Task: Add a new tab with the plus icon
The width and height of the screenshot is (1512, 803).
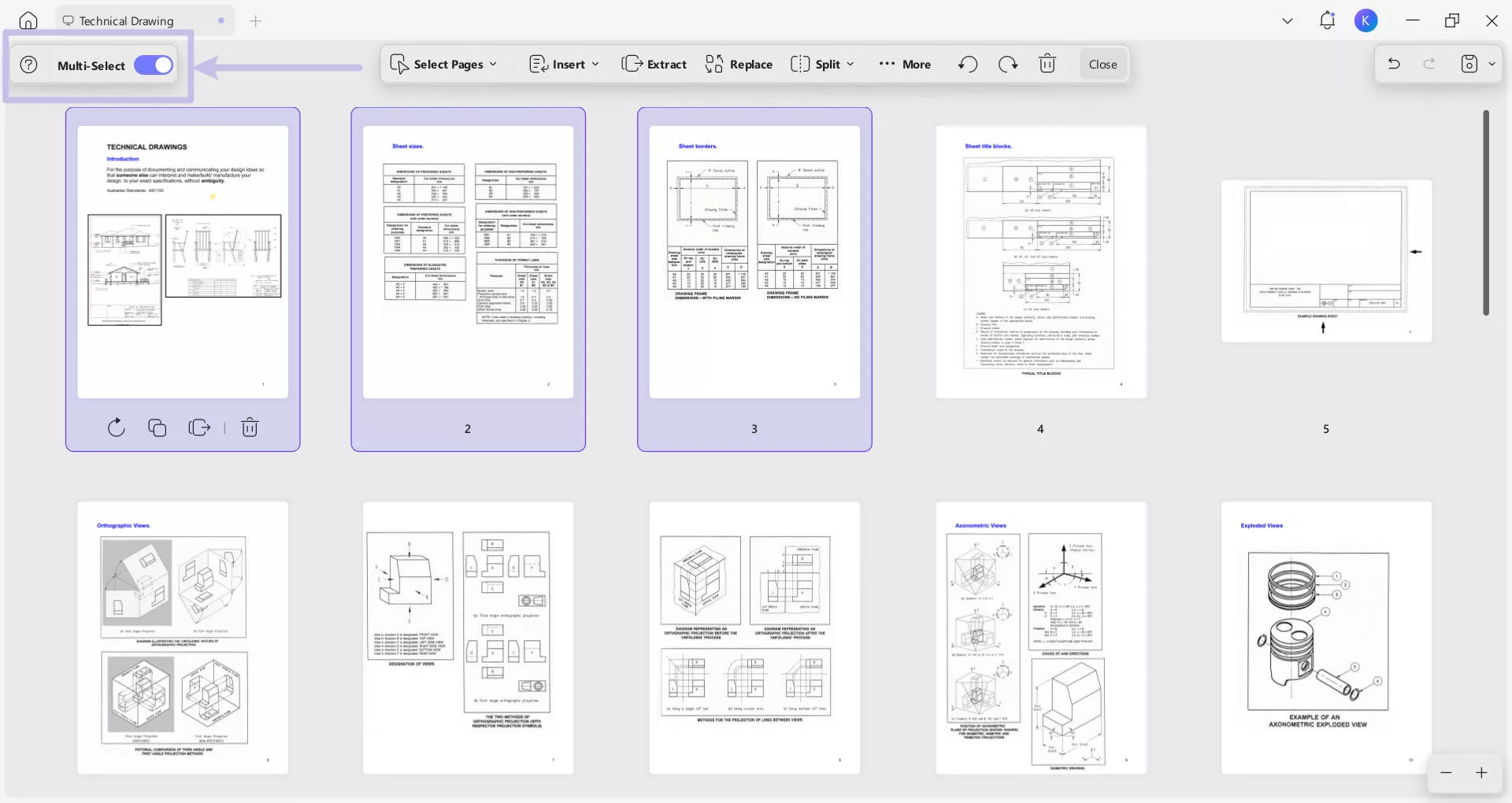Action: coord(256,21)
